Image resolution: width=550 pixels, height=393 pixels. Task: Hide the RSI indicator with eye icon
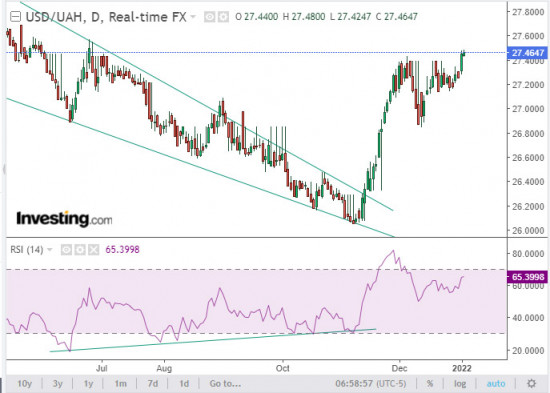point(66,249)
